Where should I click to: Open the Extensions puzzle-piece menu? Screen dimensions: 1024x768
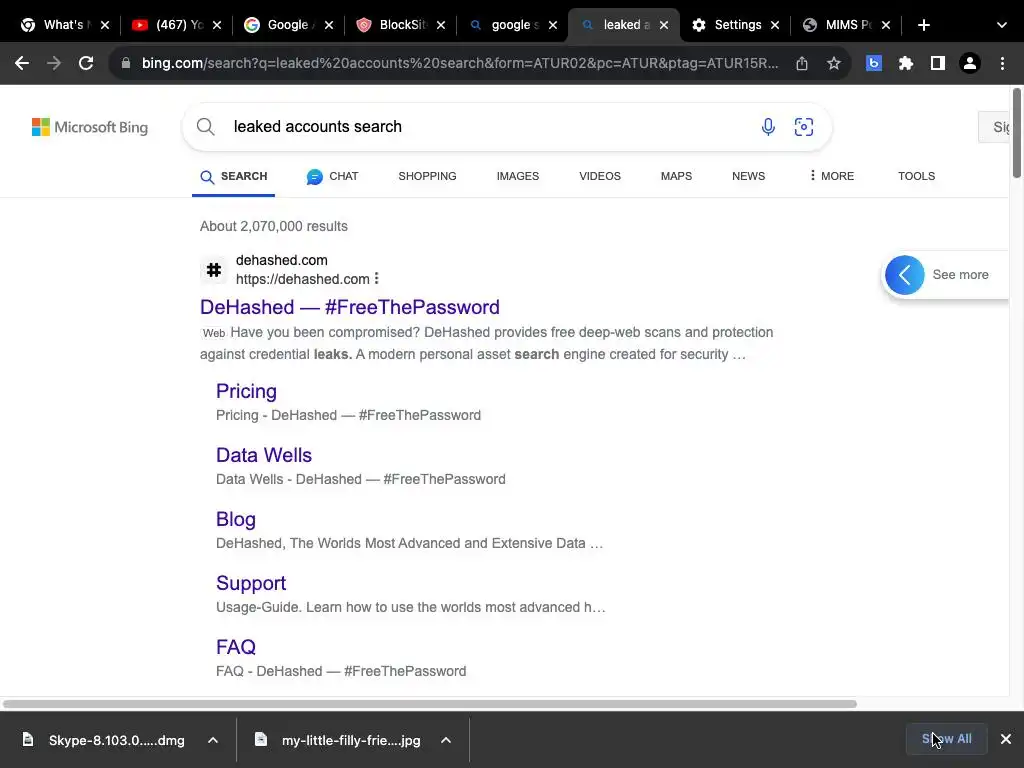click(x=906, y=63)
